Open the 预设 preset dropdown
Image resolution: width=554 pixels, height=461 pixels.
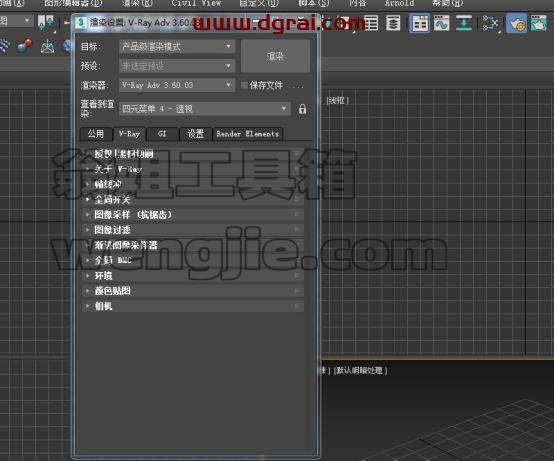click(x=177, y=66)
